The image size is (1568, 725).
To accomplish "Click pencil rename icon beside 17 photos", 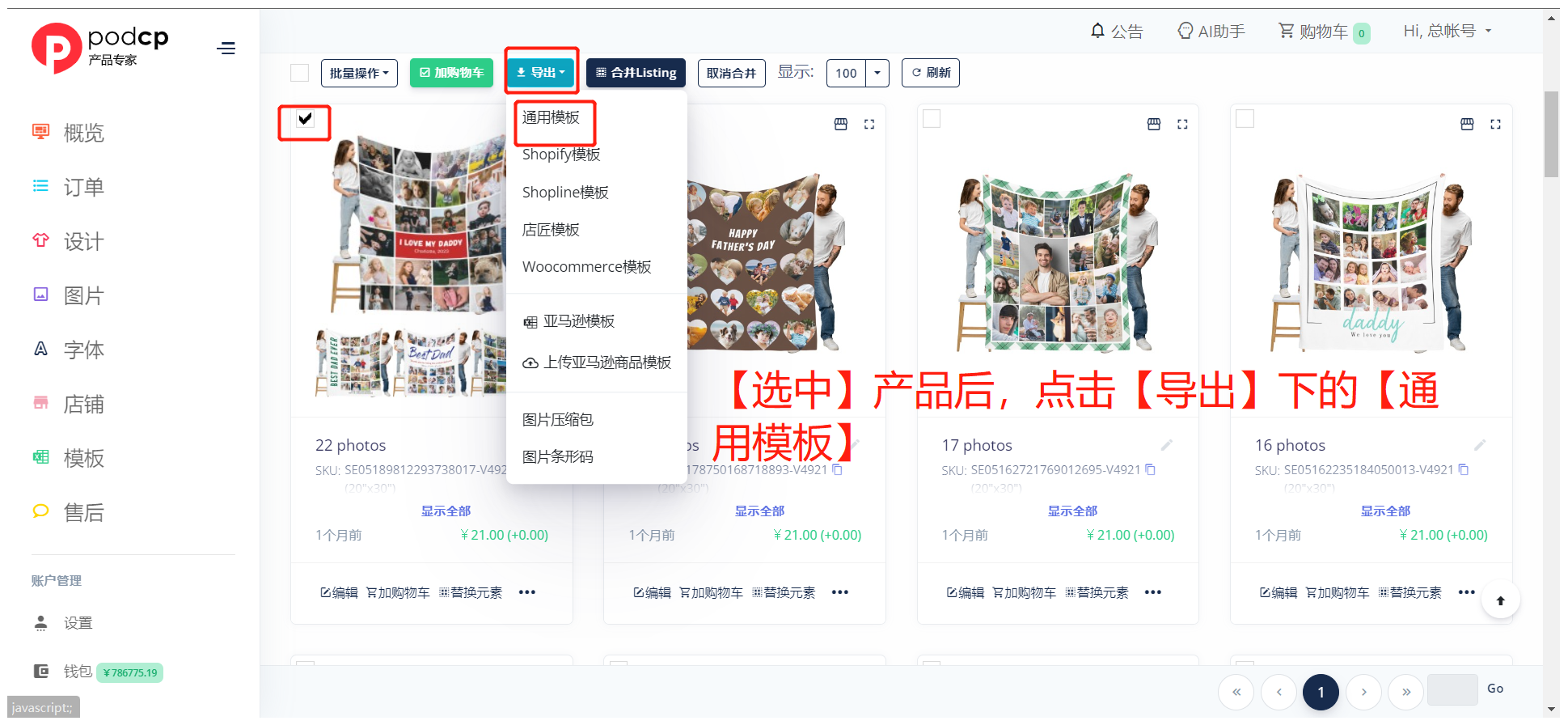I will pos(1166,445).
